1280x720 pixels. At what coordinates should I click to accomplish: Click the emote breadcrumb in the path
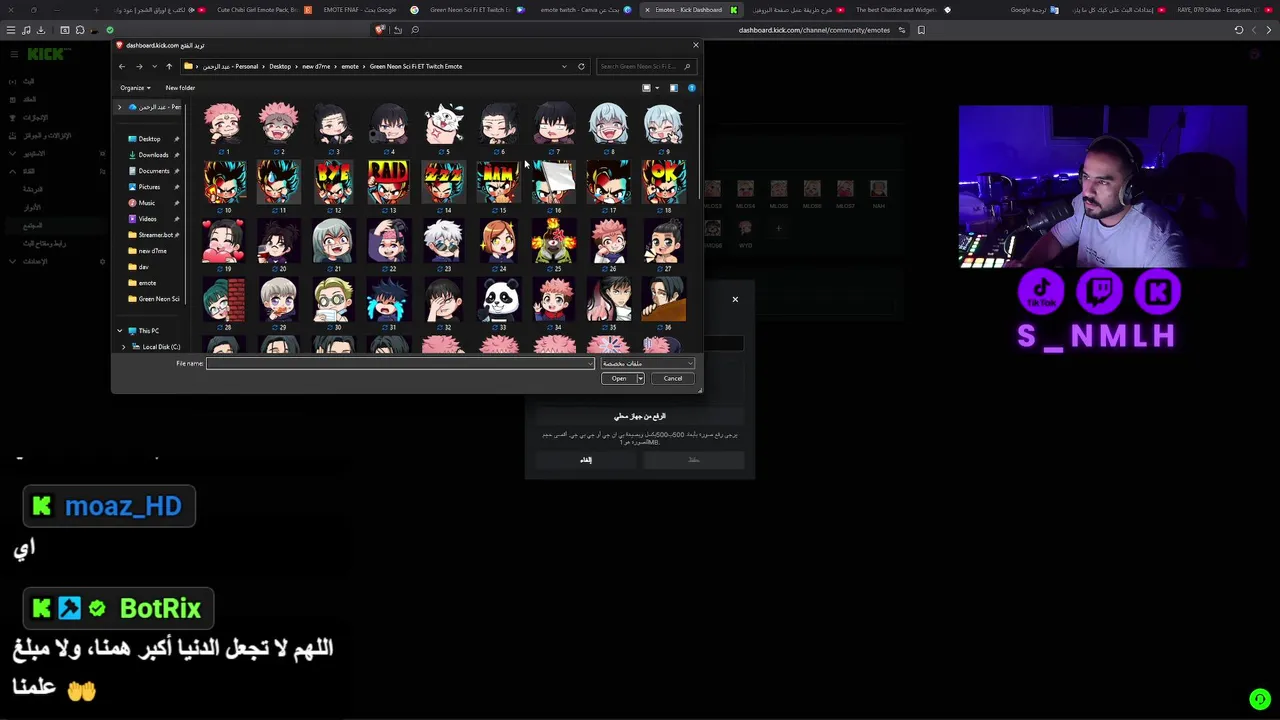click(350, 66)
